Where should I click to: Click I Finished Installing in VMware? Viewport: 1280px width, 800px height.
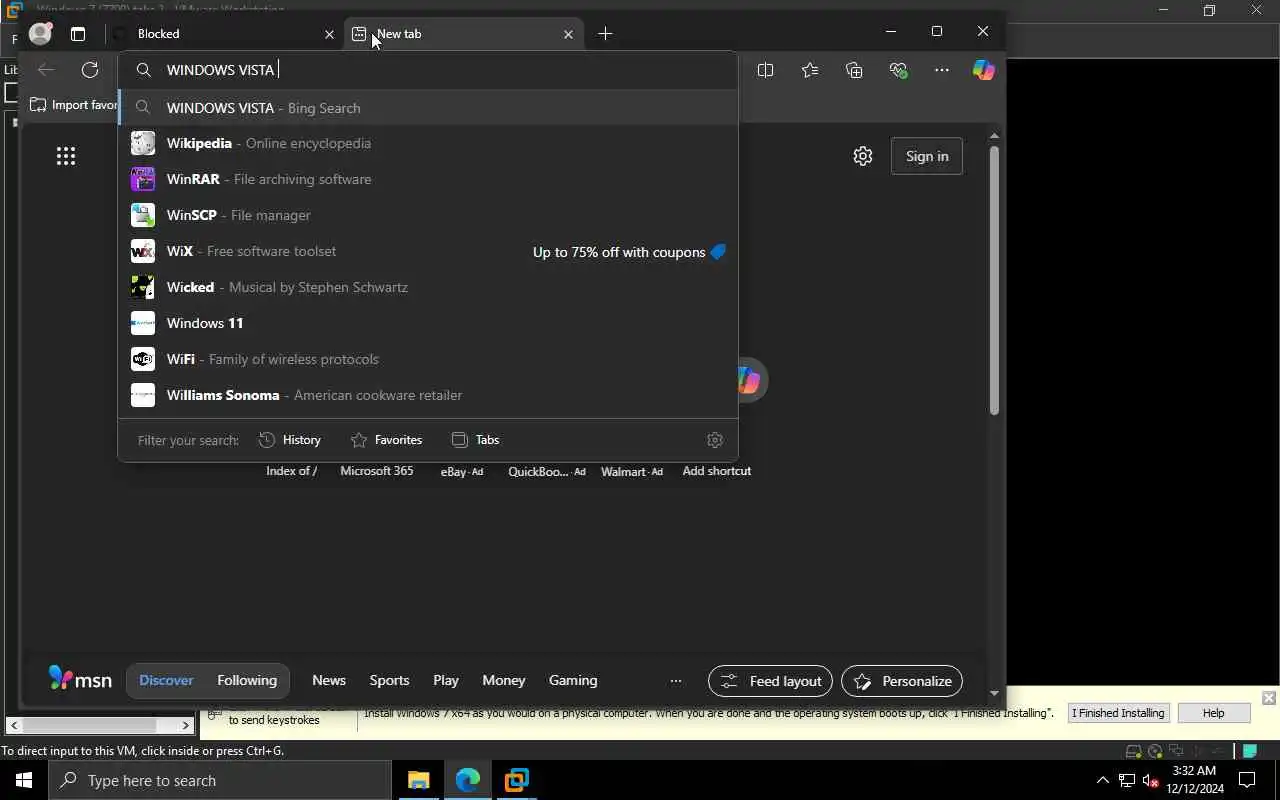coord(1118,713)
